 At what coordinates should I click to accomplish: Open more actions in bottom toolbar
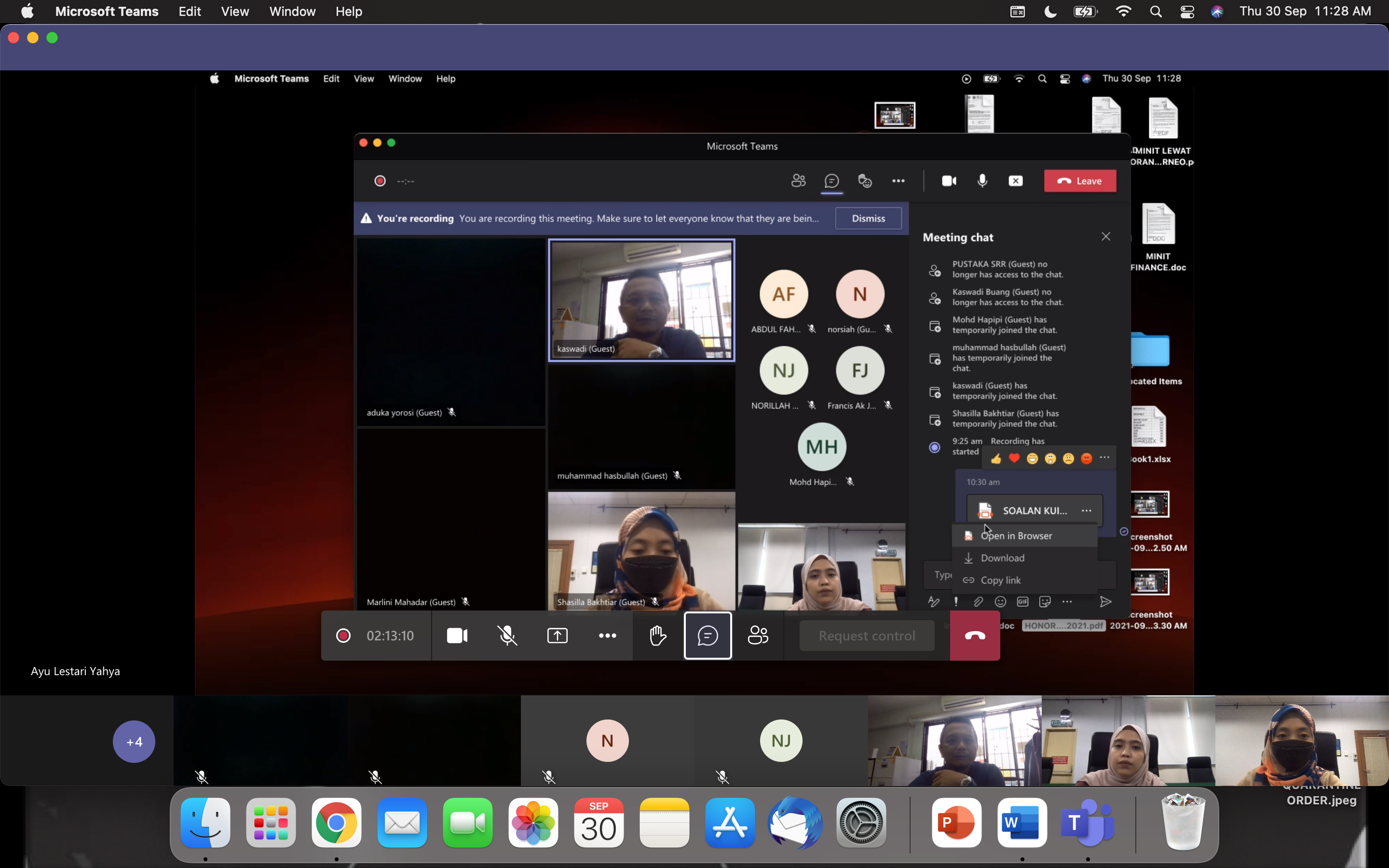coord(607,636)
